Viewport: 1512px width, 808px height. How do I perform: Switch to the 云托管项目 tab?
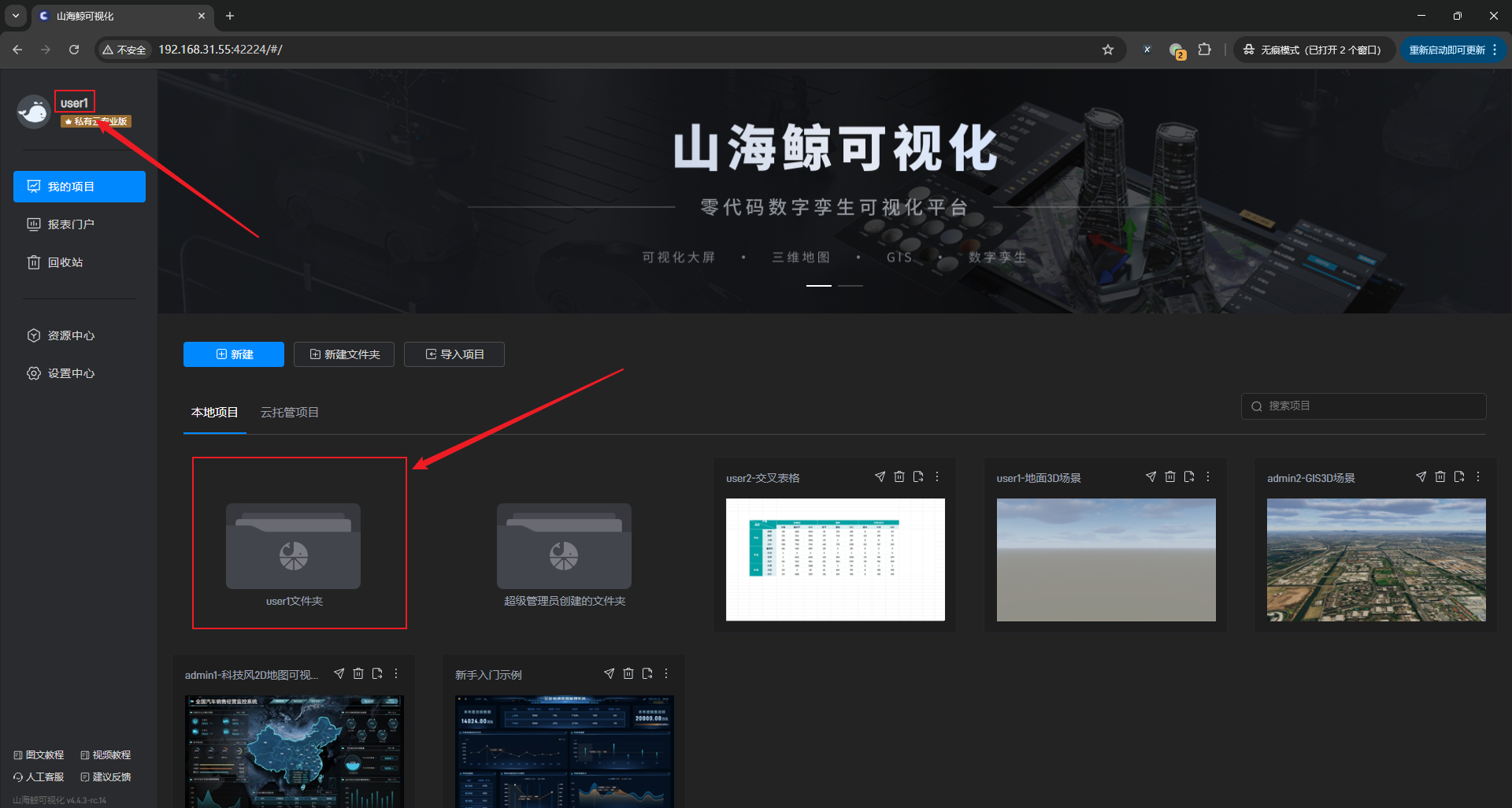290,413
